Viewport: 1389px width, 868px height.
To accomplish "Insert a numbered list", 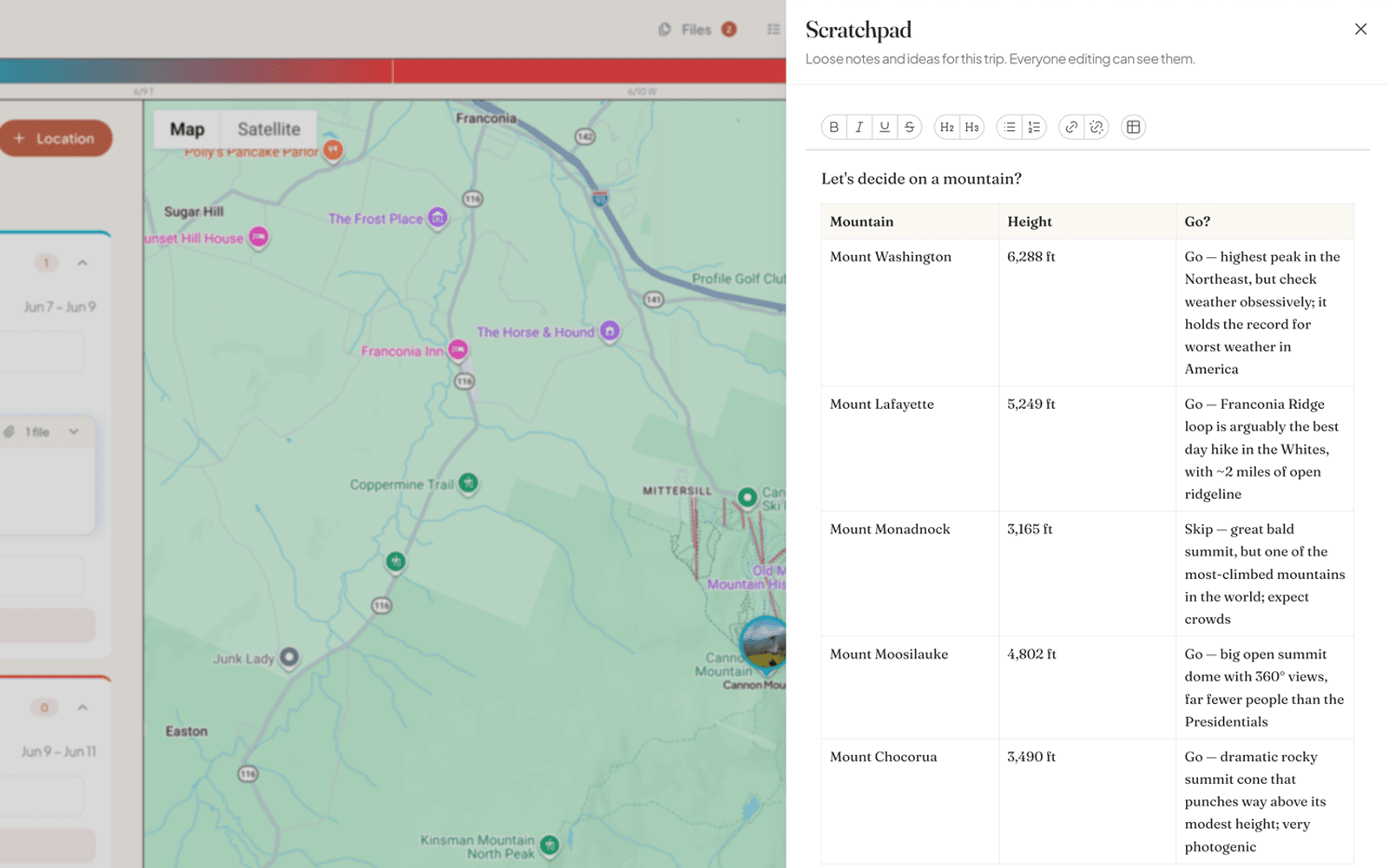I will pyautogui.click(x=1034, y=128).
